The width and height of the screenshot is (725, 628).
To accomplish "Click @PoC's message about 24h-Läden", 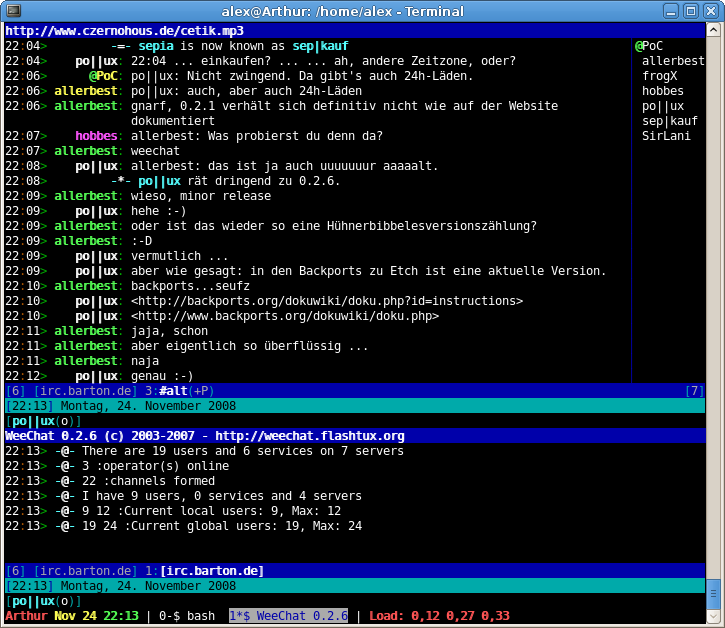I will 302,76.
